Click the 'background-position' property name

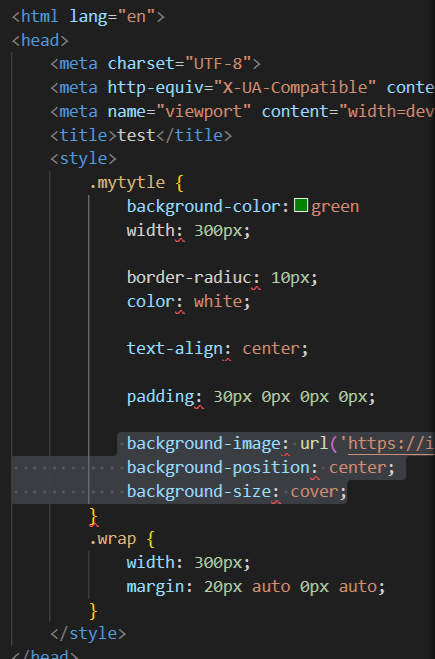pyautogui.click(x=218, y=468)
